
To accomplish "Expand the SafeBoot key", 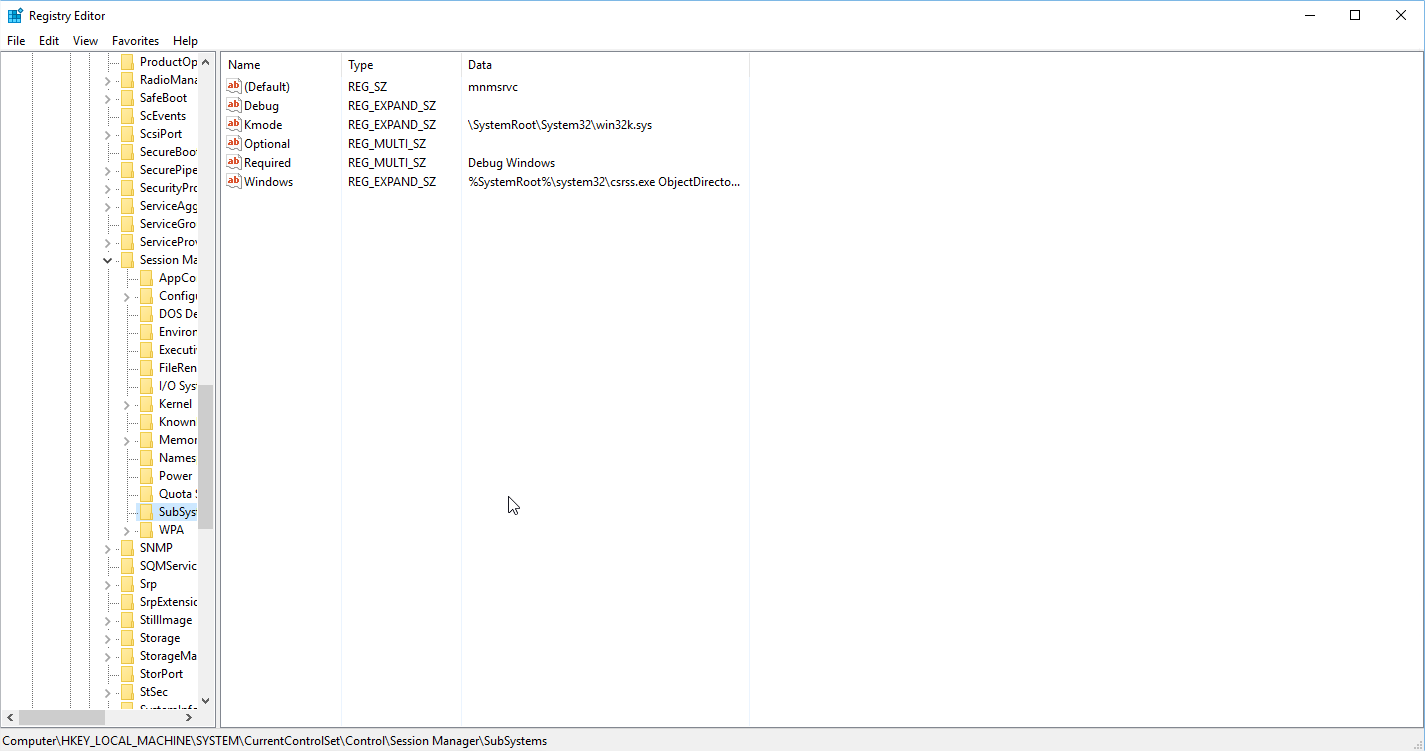I will [x=108, y=98].
